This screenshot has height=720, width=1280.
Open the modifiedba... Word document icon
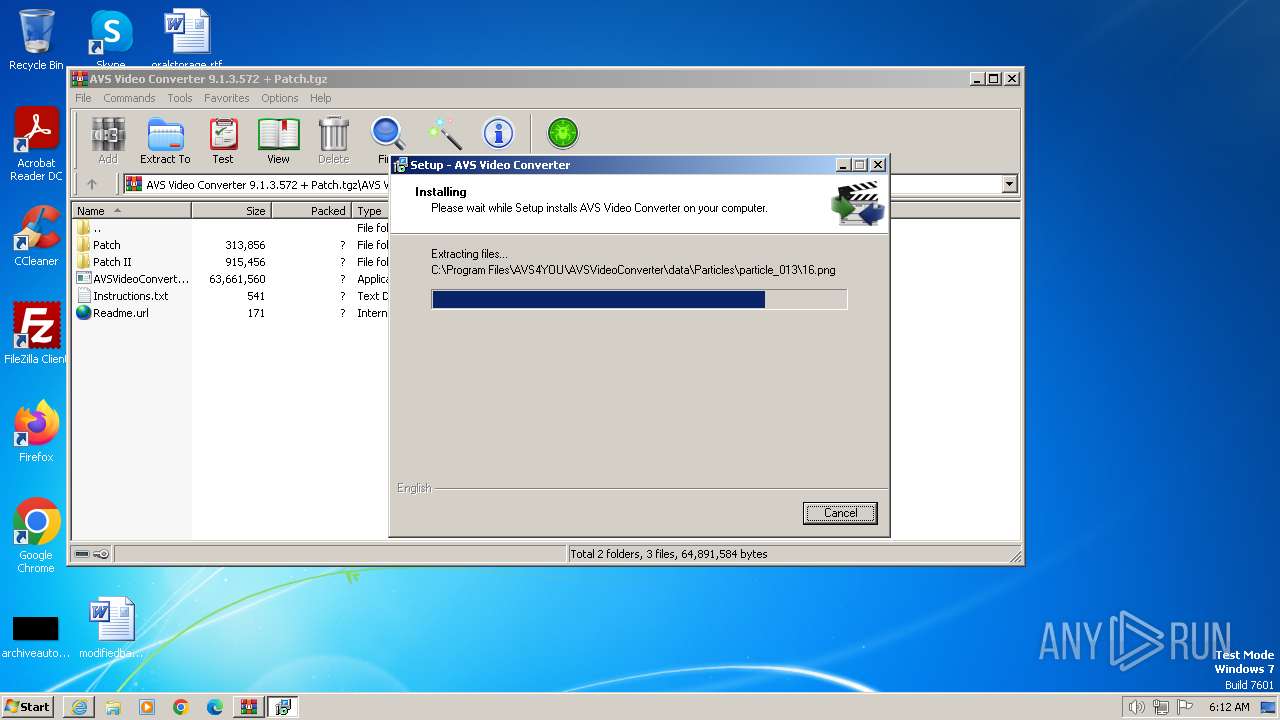[x=112, y=628]
